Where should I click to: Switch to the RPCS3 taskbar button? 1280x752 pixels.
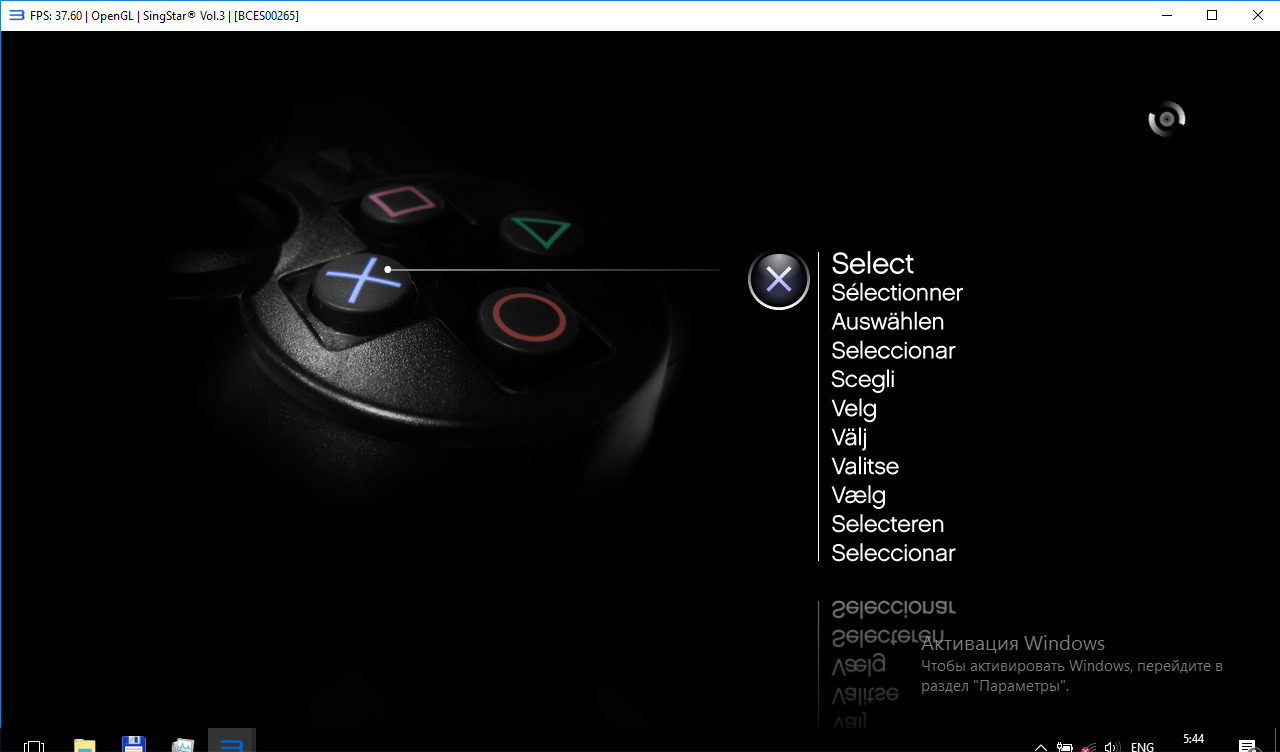click(x=232, y=741)
